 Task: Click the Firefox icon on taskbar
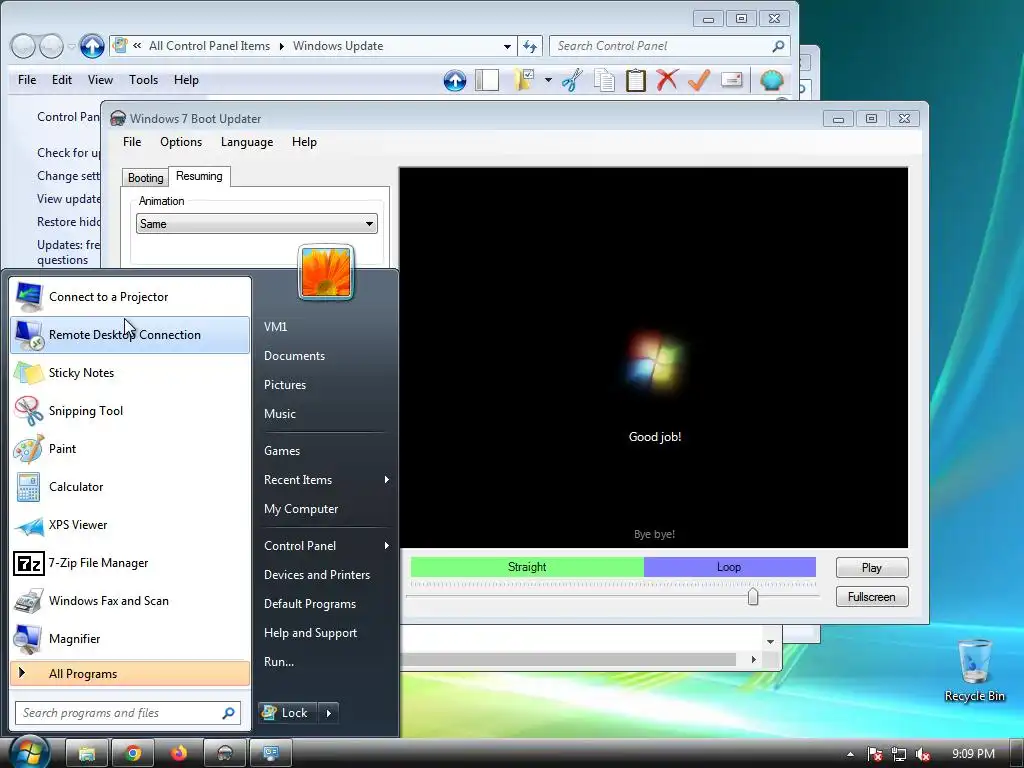178,754
